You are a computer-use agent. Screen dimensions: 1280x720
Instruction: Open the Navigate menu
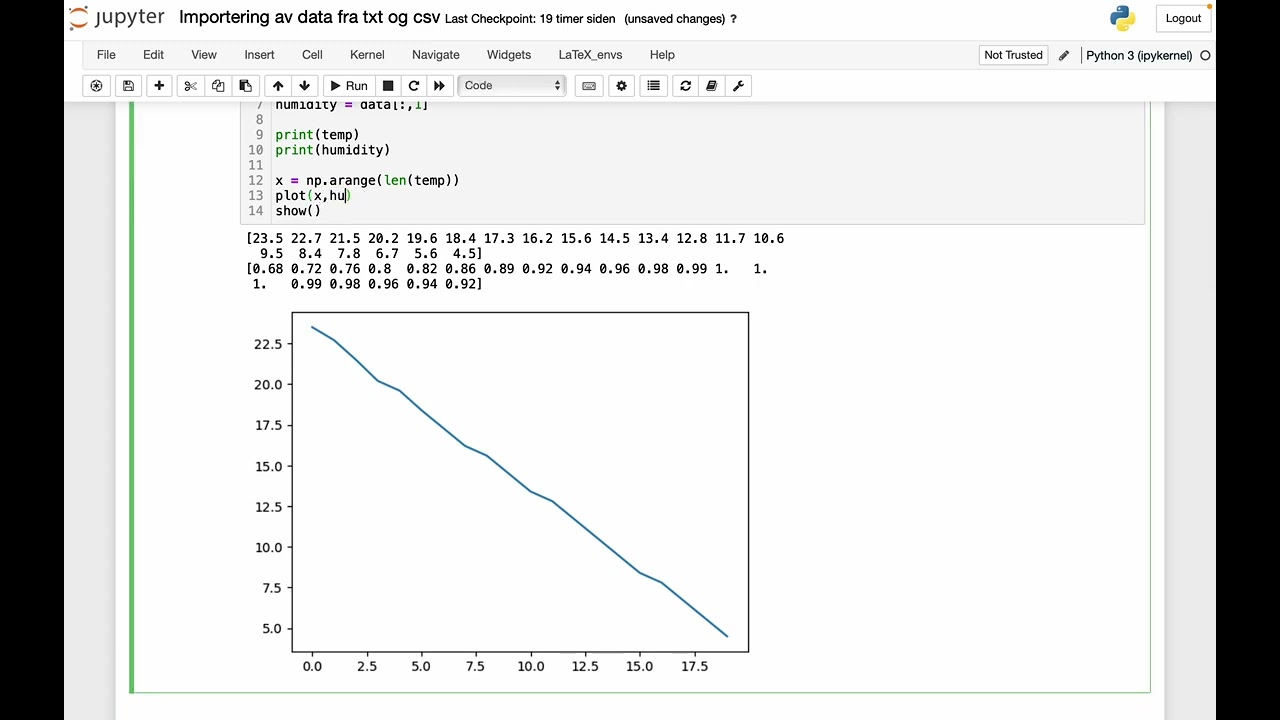(x=436, y=55)
